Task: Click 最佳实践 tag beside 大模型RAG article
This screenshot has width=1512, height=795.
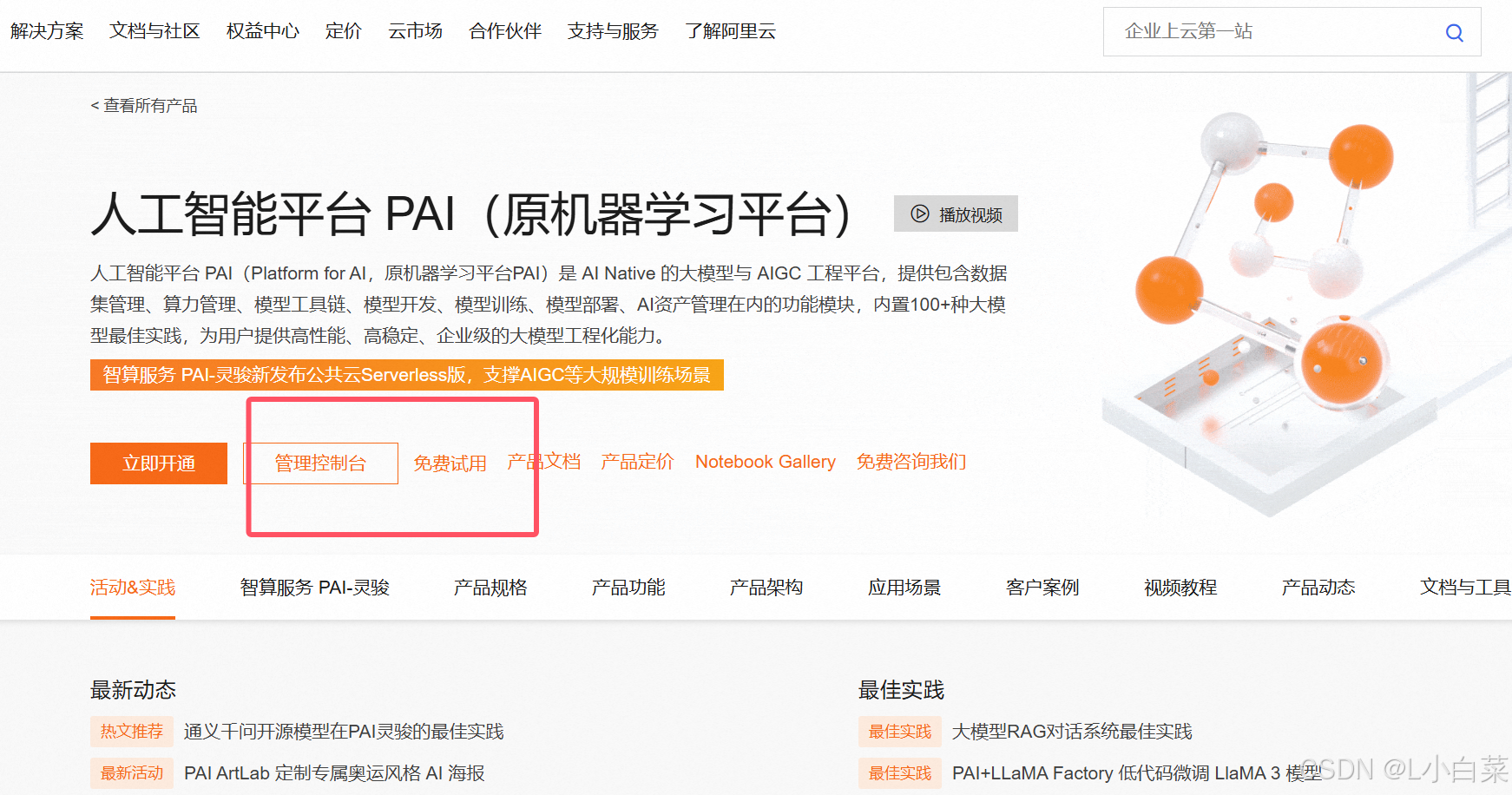Action: (x=900, y=732)
